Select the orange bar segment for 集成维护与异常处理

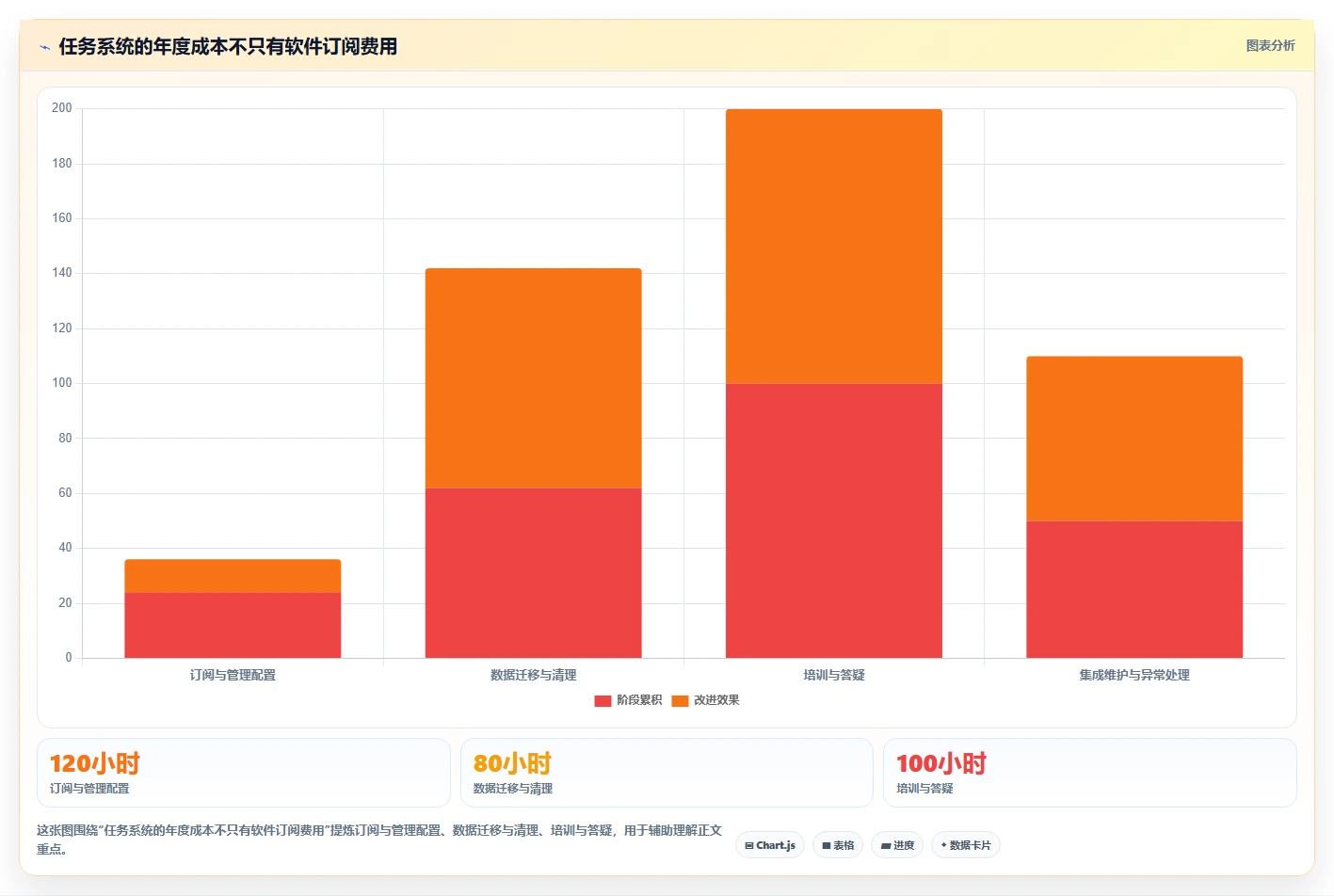[1134, 439]
